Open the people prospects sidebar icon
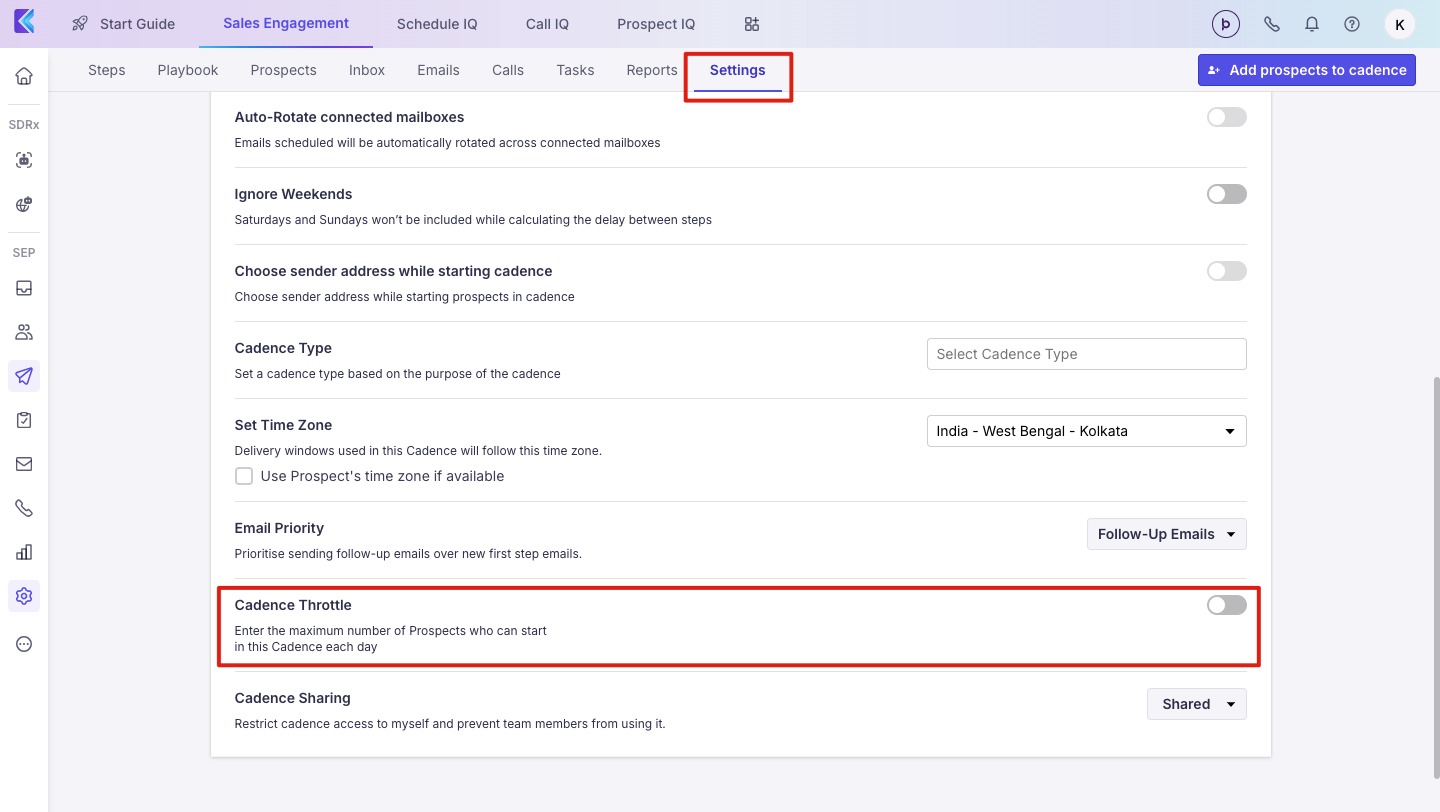 coord(24,332)
